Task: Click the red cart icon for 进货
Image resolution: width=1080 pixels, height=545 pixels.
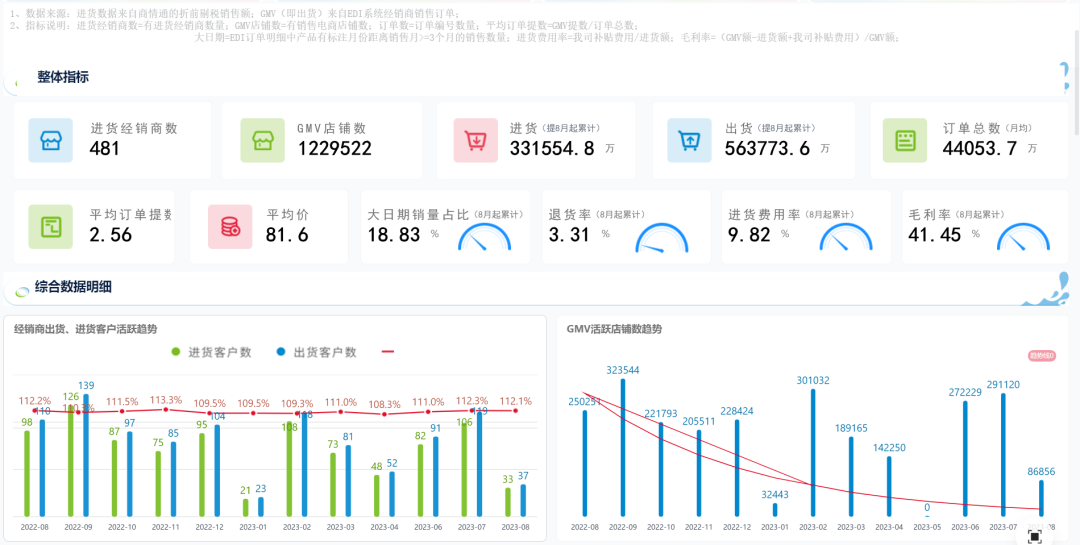Action: [x=476, y=141]
